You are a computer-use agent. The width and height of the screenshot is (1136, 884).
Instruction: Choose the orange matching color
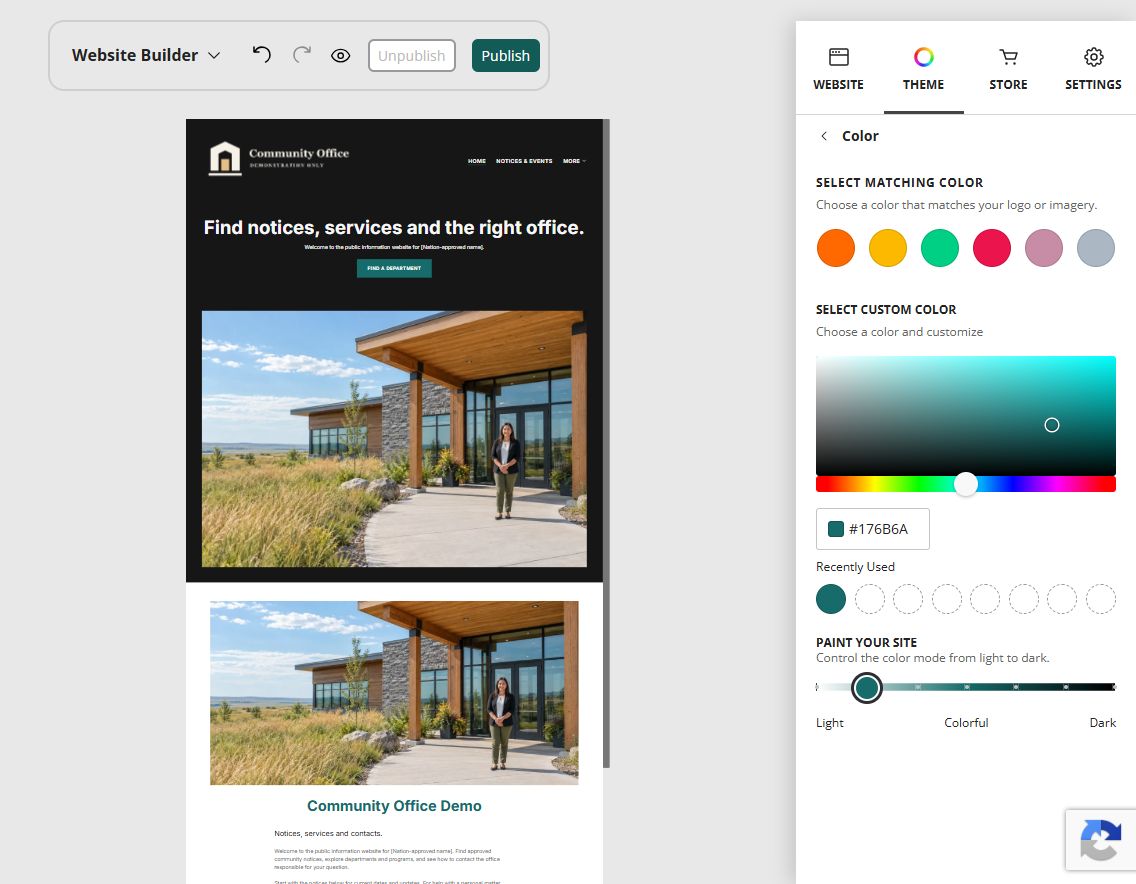coord(836,248)
